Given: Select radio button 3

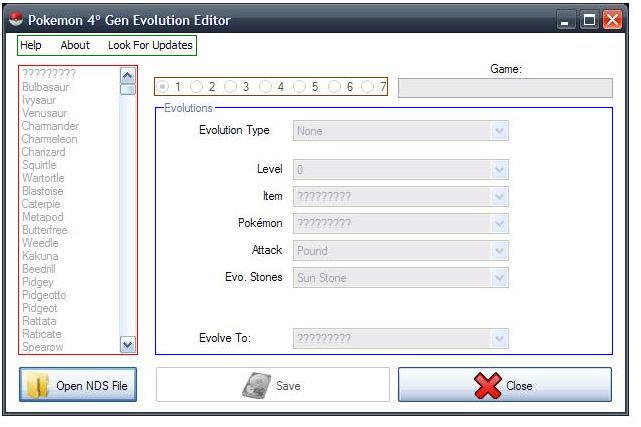Looking at the screenshot, I should click(x=231, y=87).
